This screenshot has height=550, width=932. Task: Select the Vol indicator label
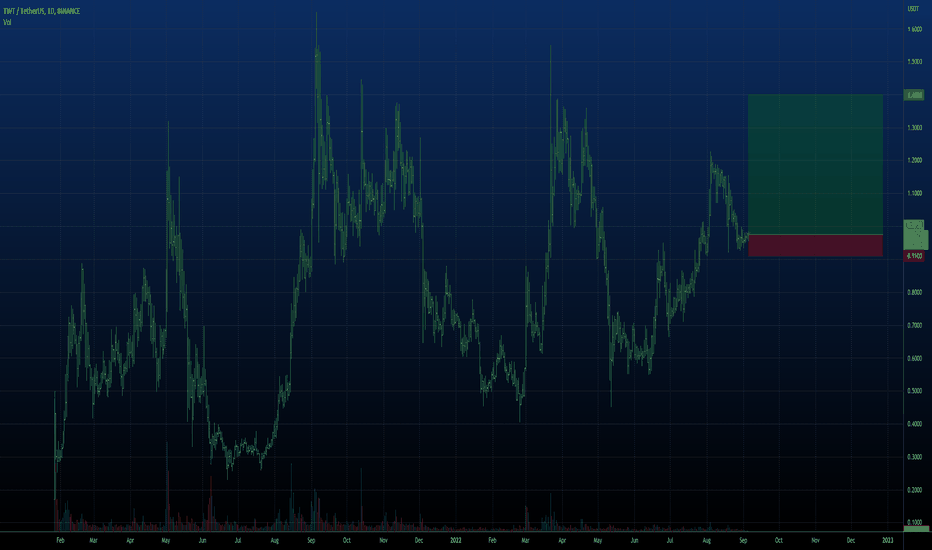pos(7,22)
